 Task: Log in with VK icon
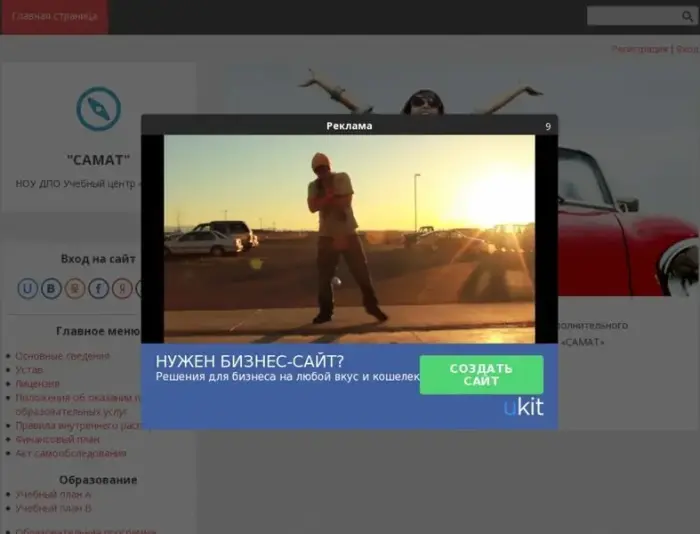[x=52, y=289]
